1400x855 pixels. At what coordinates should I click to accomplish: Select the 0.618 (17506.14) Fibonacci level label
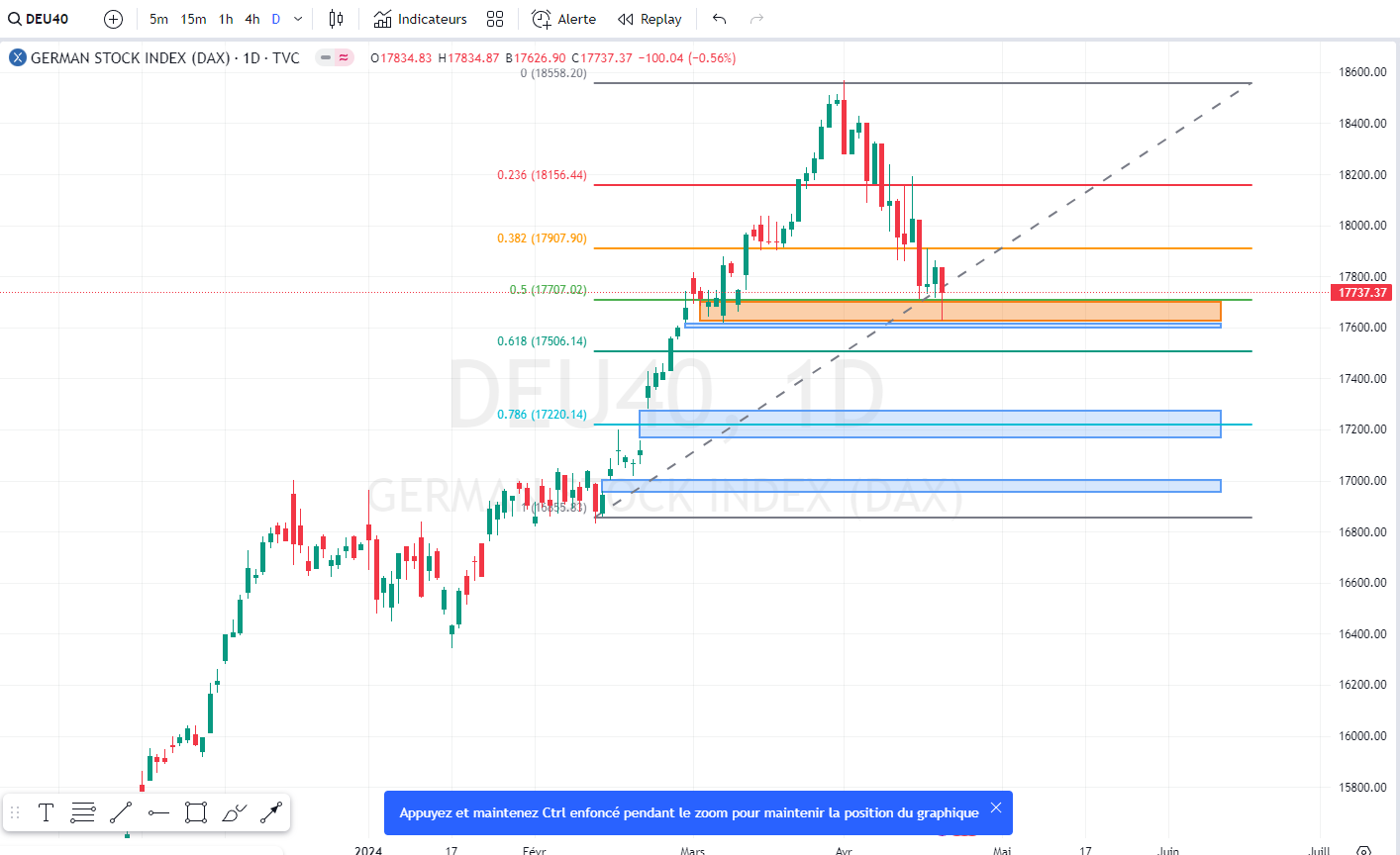pos(542,341)
